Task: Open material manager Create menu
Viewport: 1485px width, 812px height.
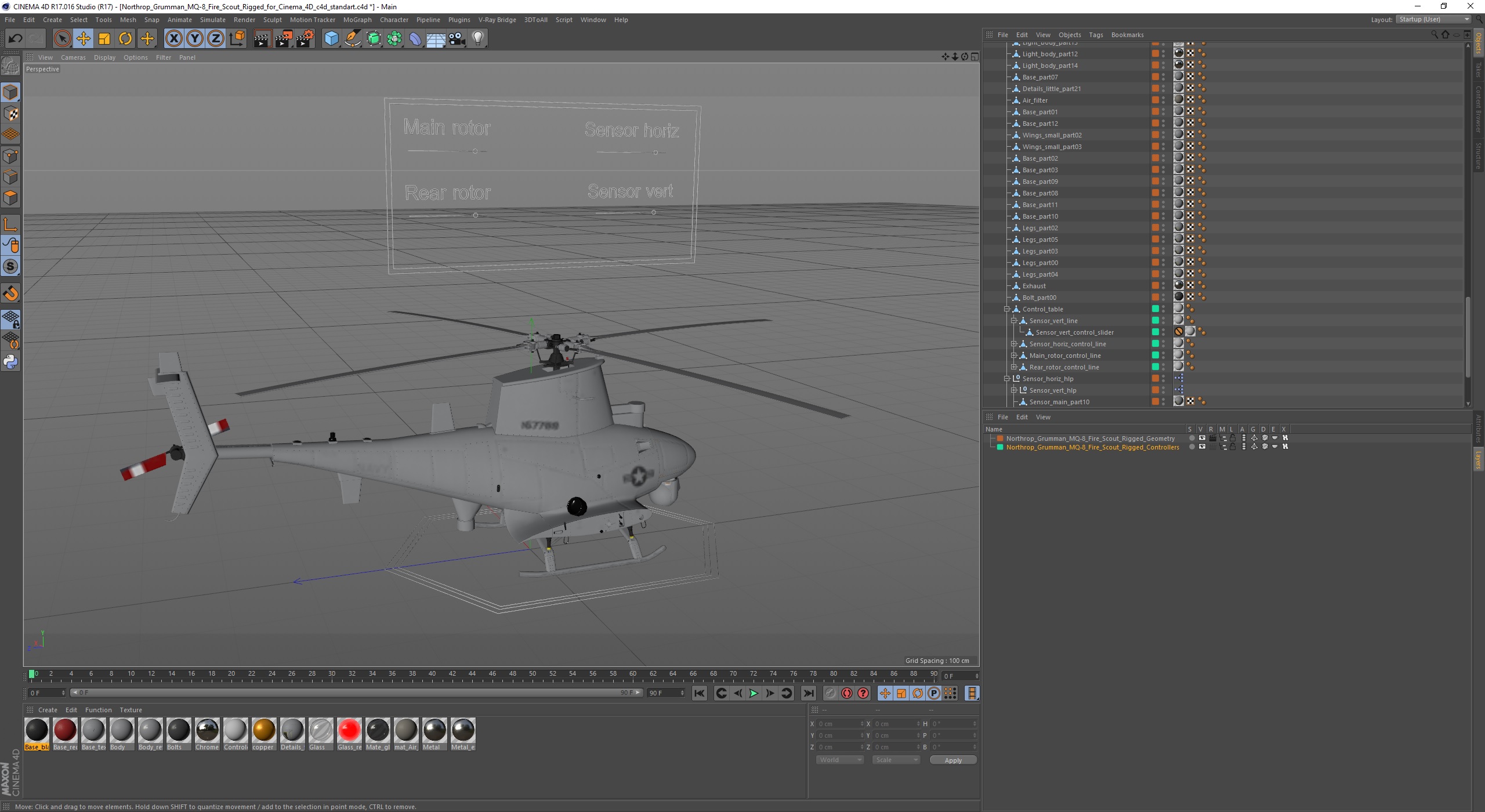Action: (x=48, y=710)
